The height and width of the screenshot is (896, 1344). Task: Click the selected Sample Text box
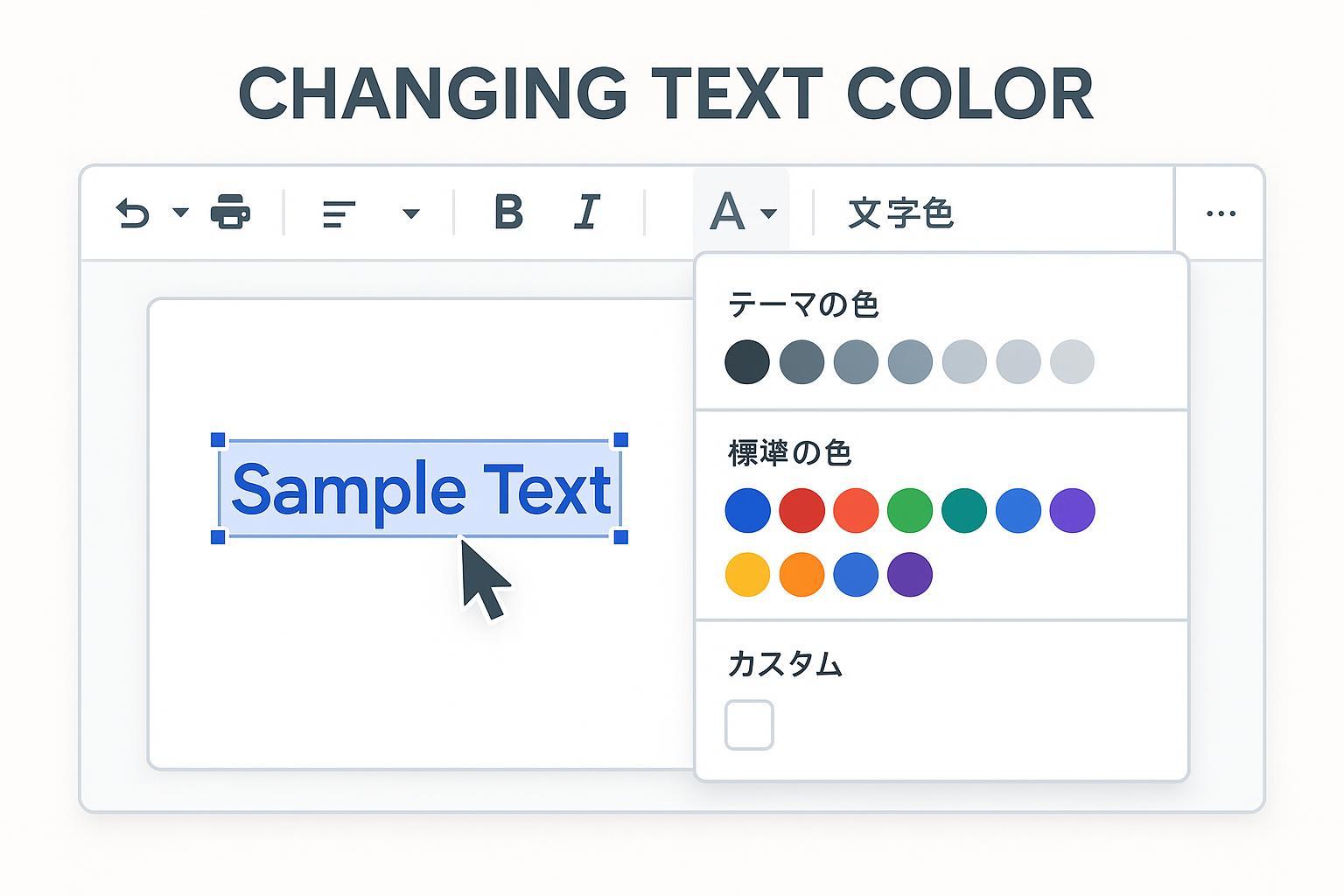[x=420, y=488]
